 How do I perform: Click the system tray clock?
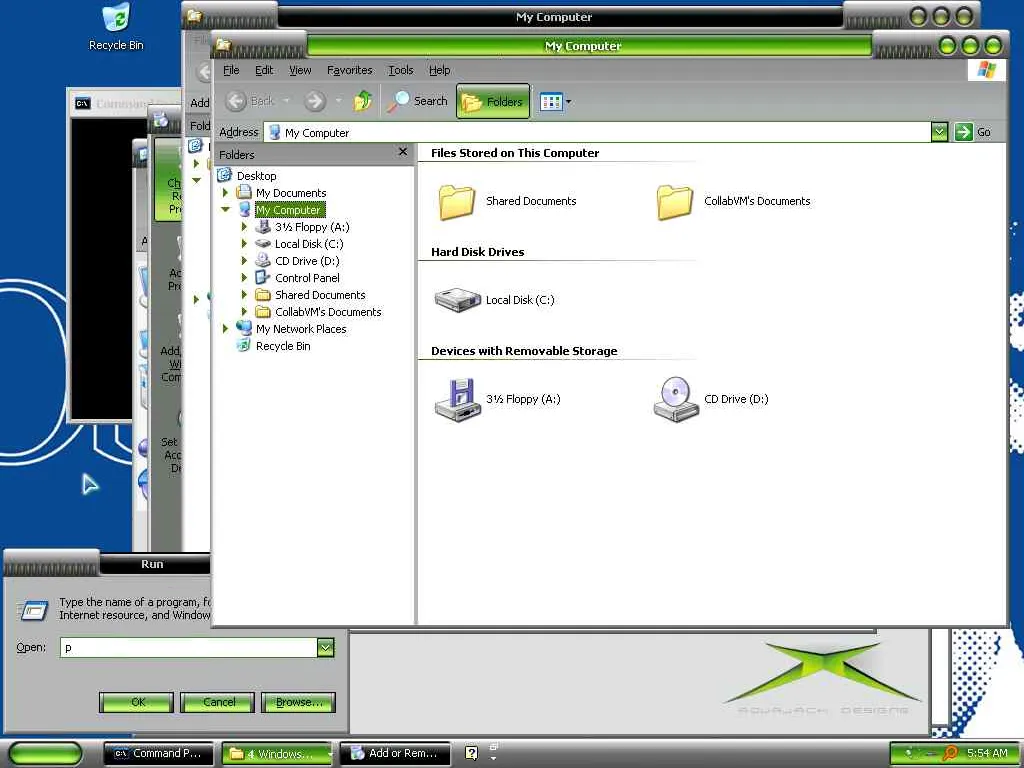[987, 753]
